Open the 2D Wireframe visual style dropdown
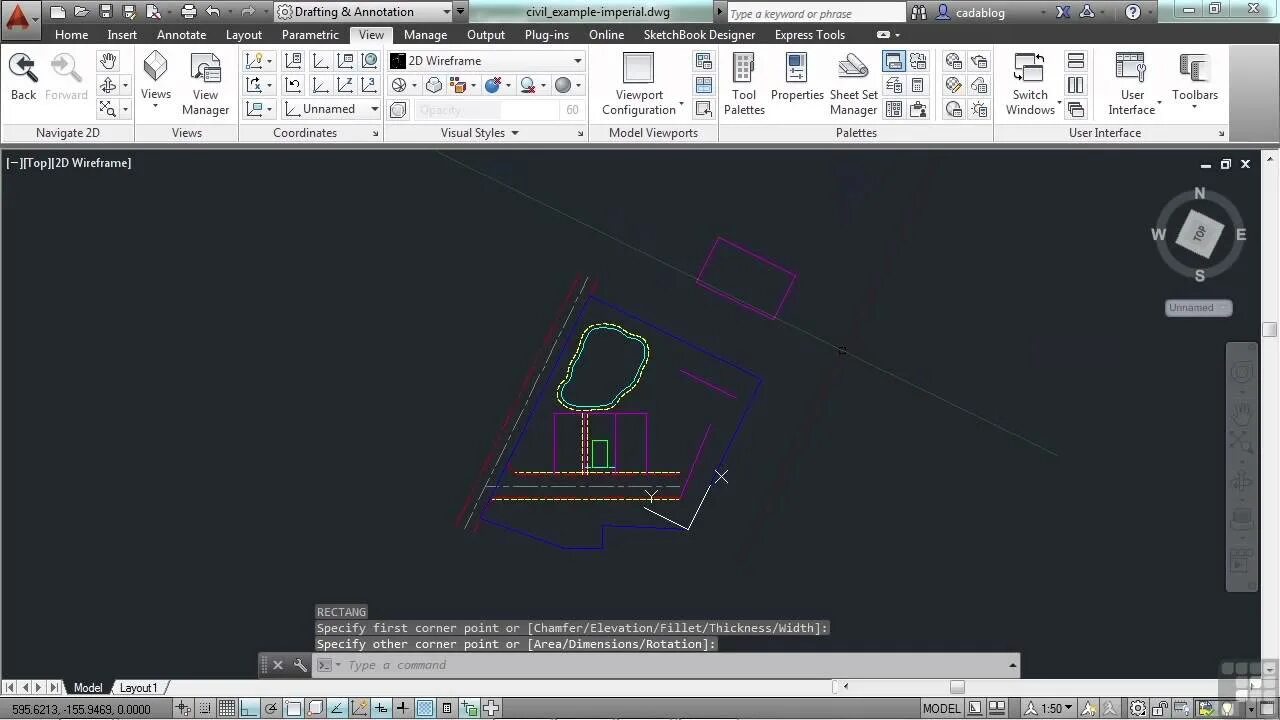The height and width of the screenshot is (720, 1280). [487, 60]
